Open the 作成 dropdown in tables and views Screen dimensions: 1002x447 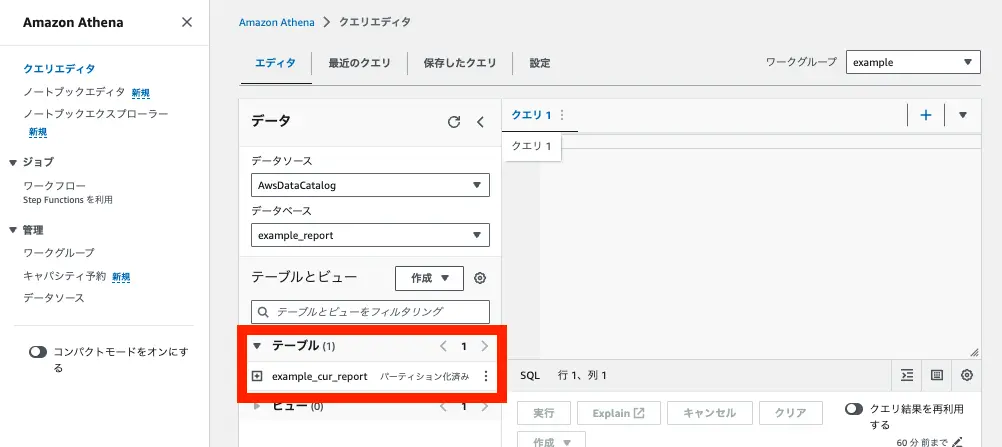pyautogui.click(x=429, y=278)
